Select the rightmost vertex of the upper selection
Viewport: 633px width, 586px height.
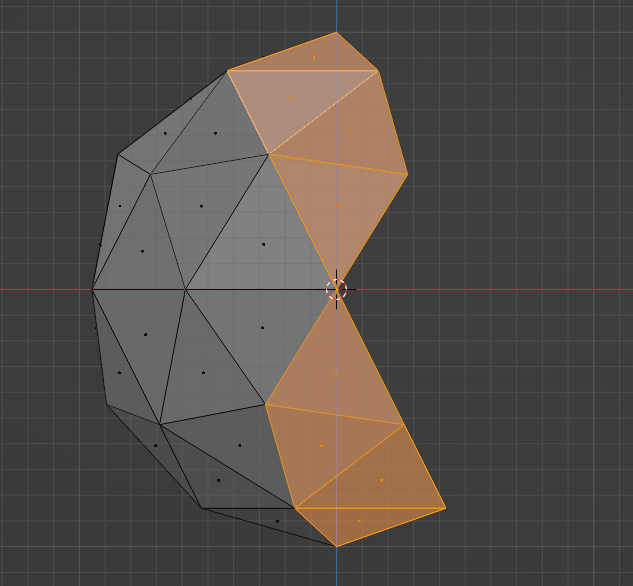point(407,175)
